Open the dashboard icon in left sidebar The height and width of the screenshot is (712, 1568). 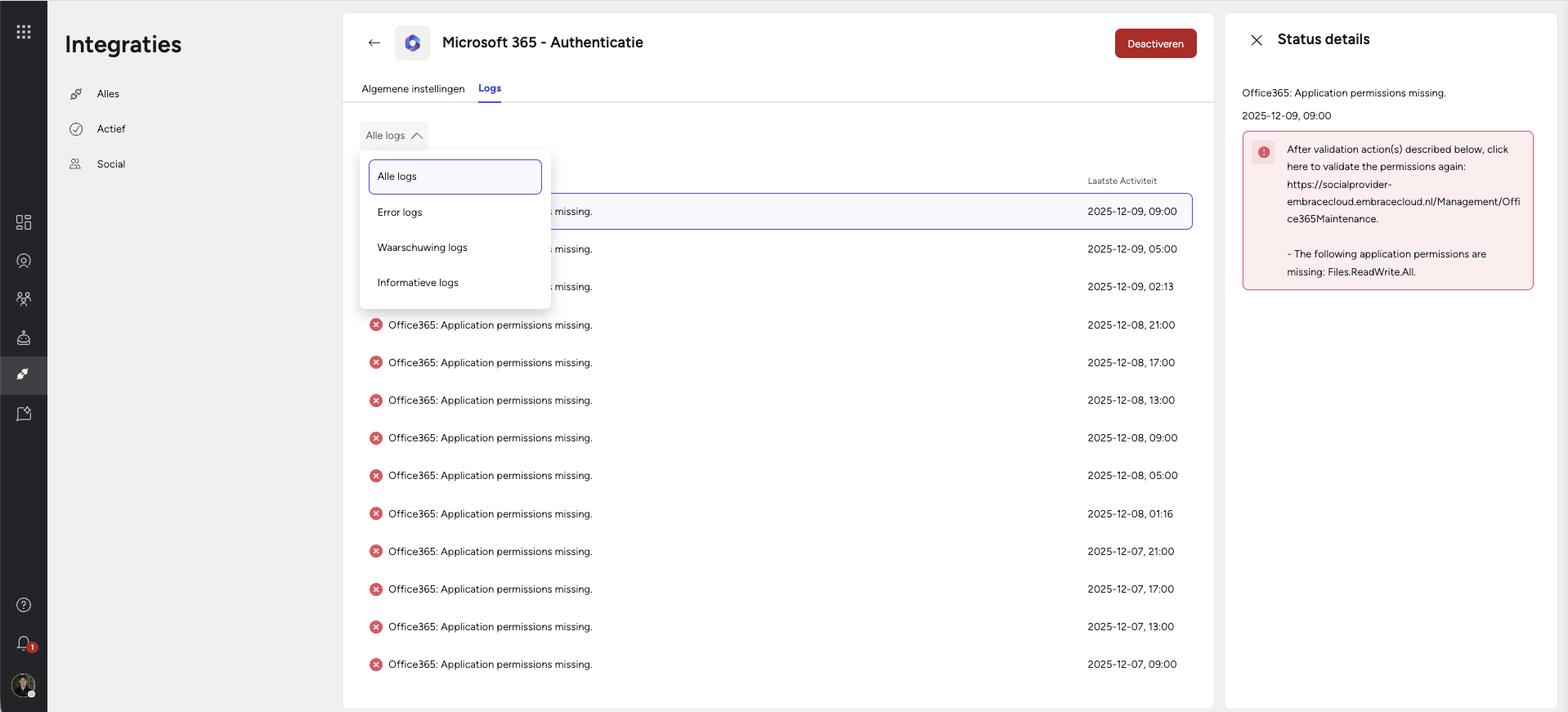[x=24, y=222]
